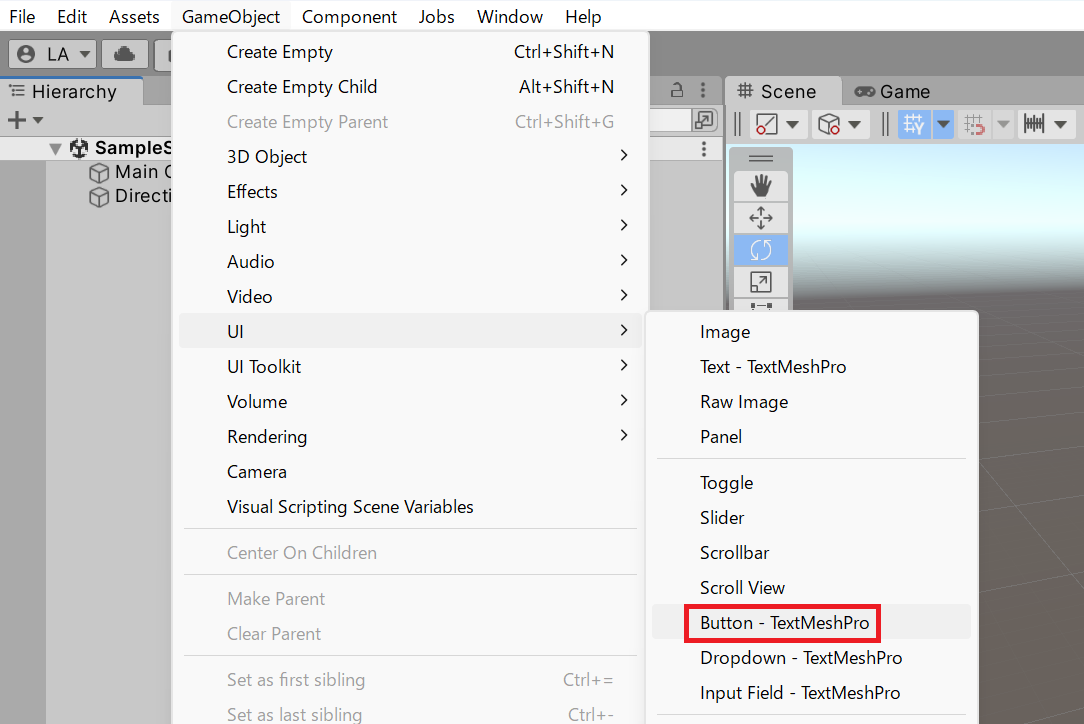The width and height of the screenshot is (1084, 724).
Task: Select Button - TextMeshPro from the UI submenu
Action: [782, 623]
